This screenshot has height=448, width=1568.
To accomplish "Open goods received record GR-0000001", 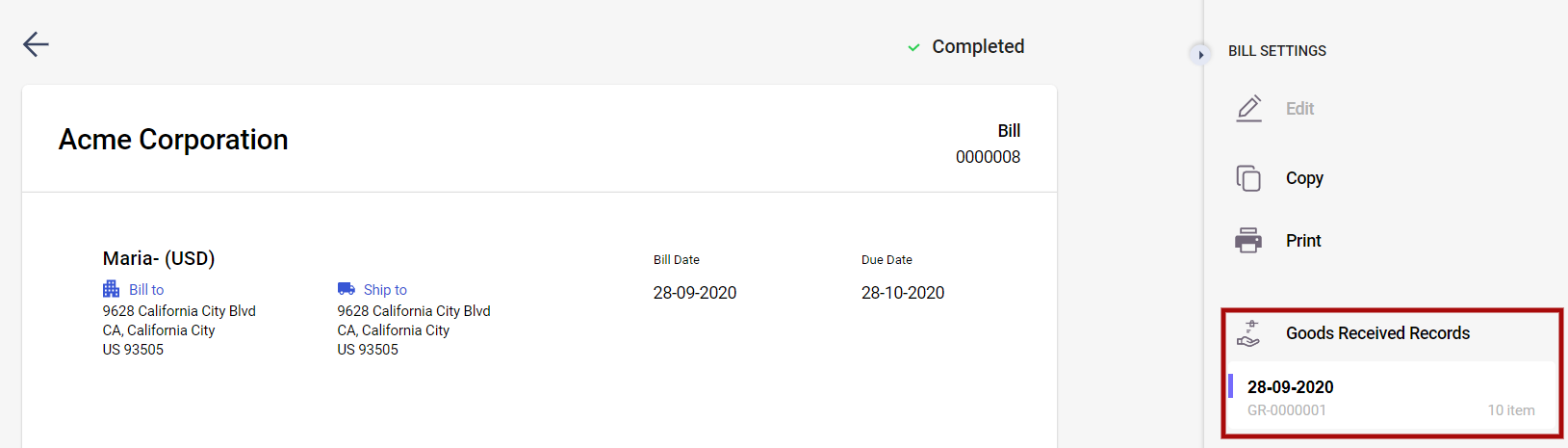I will tap(1392, 397).
